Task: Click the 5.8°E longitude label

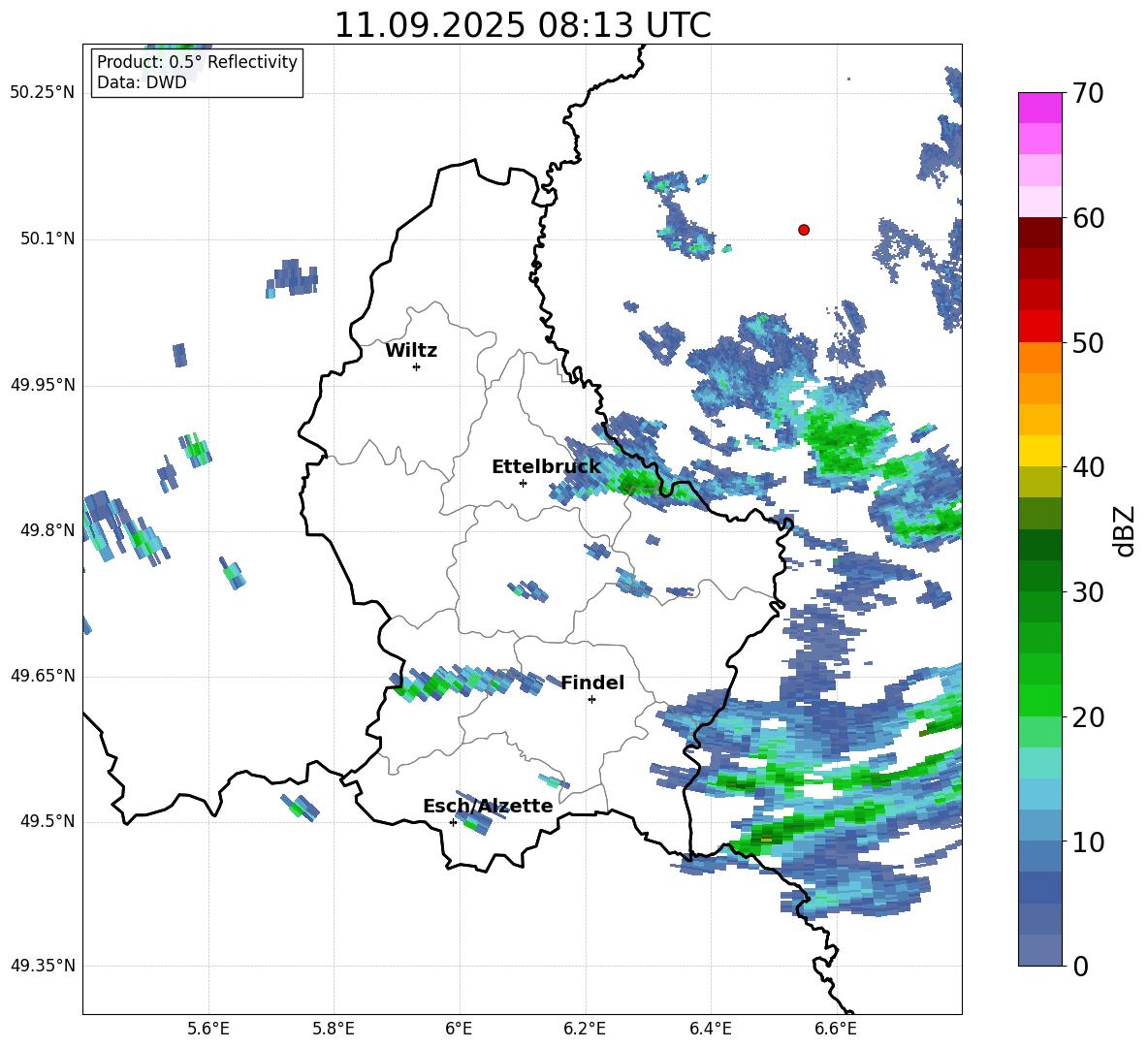Action: 334,1029
